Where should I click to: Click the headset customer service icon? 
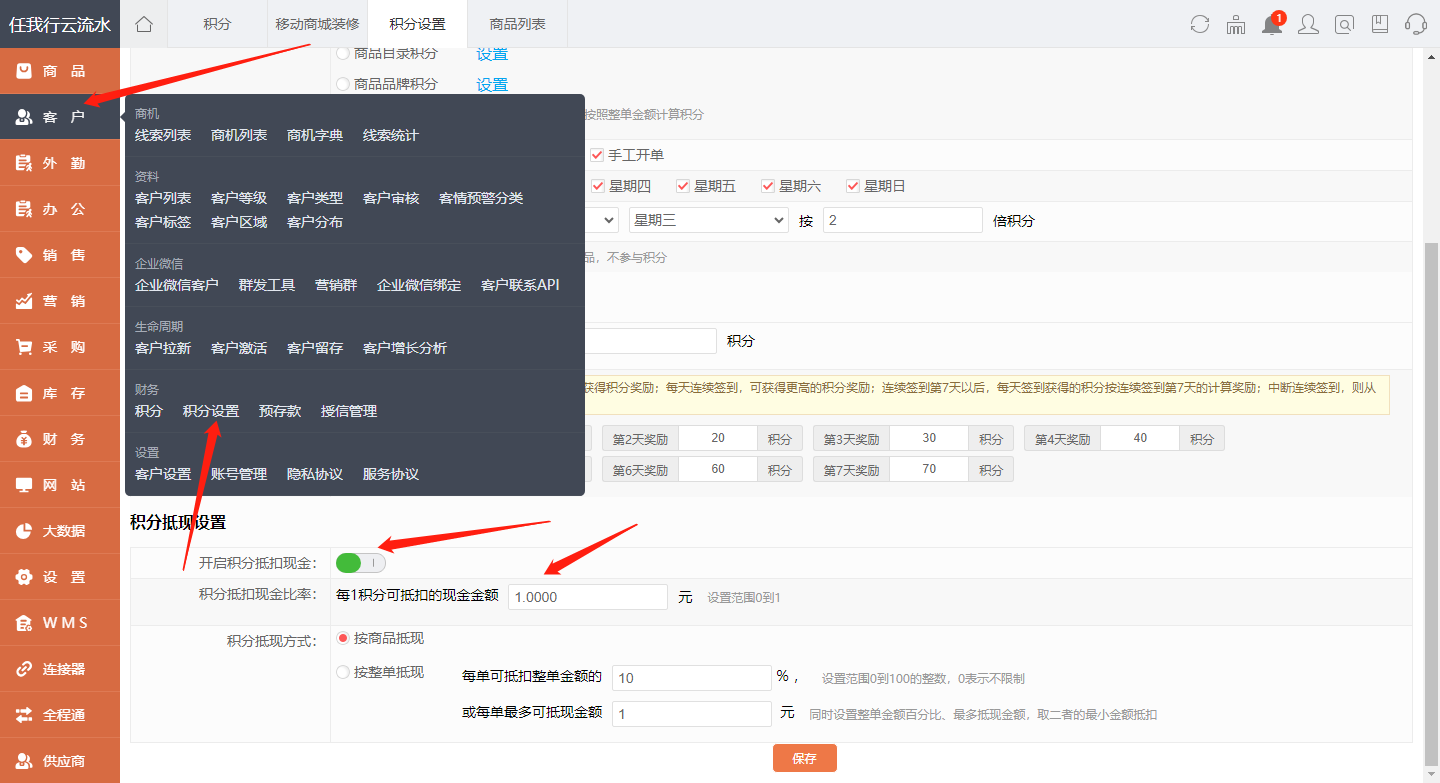(1415, 24)
